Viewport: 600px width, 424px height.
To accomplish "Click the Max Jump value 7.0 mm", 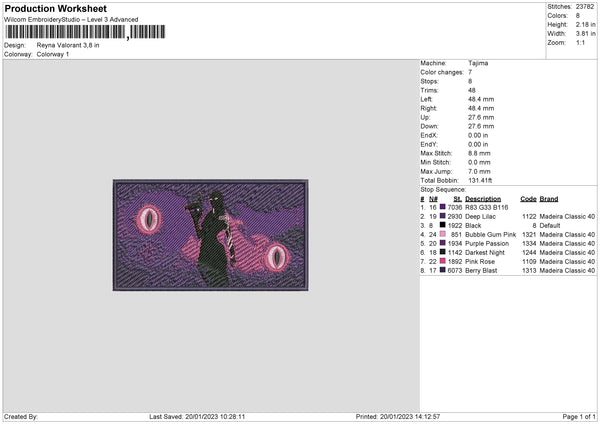I will click(479, 171).
